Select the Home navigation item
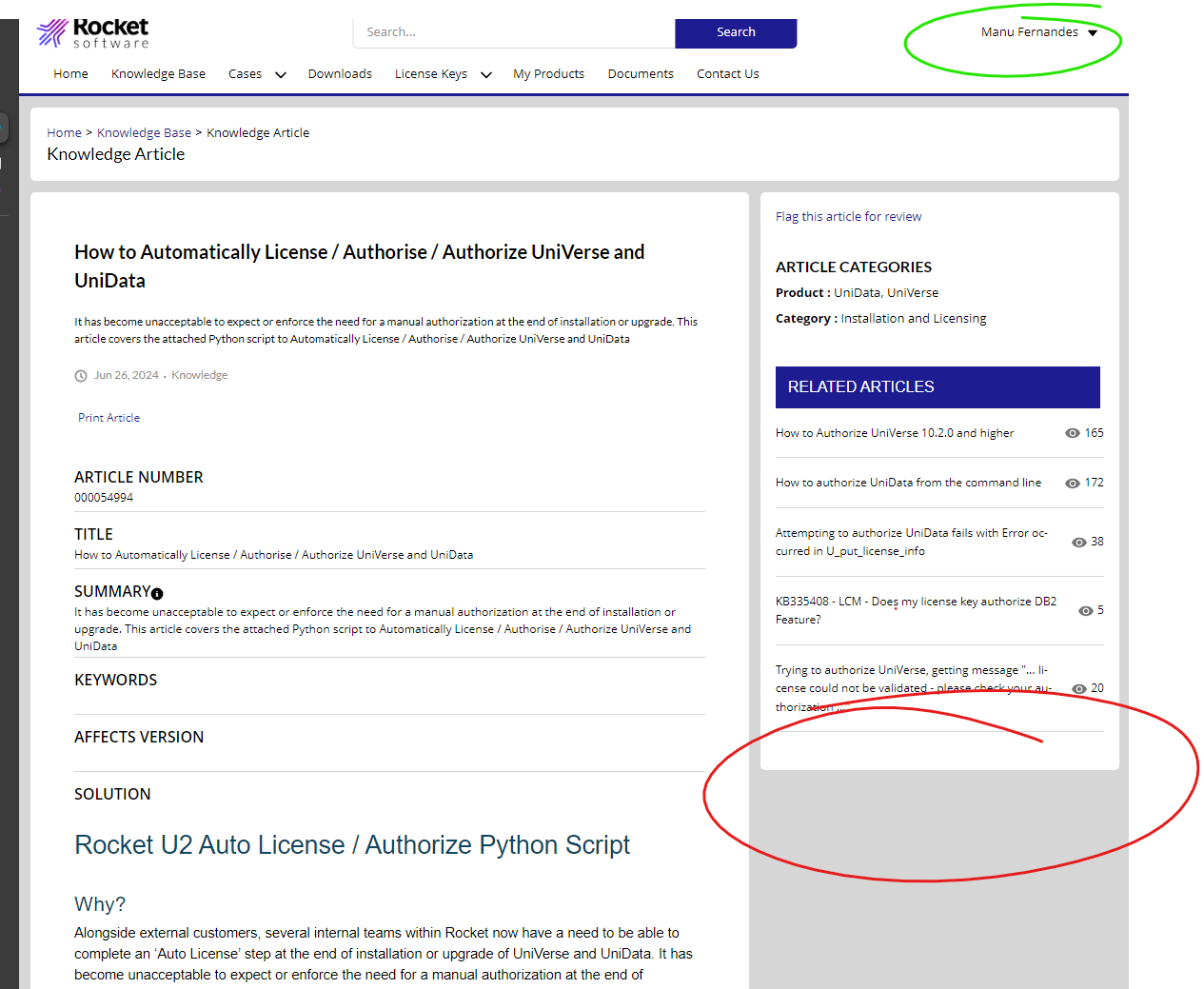The height and width of the screenshot is (989, 1204). (70, 73)
